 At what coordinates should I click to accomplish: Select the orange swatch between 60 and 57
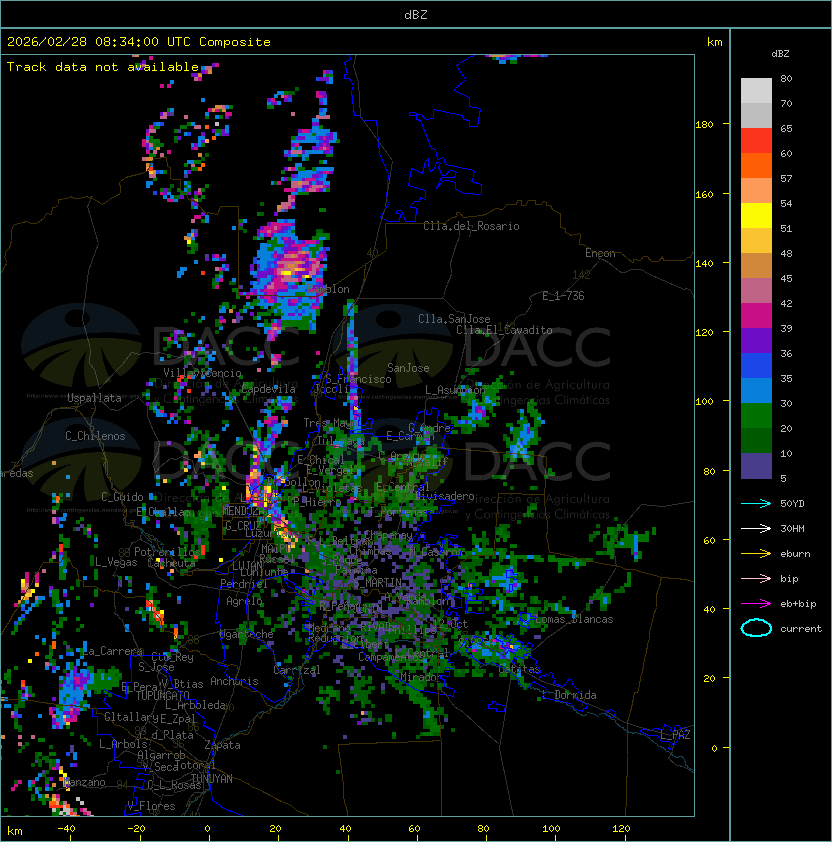(756, 165)
